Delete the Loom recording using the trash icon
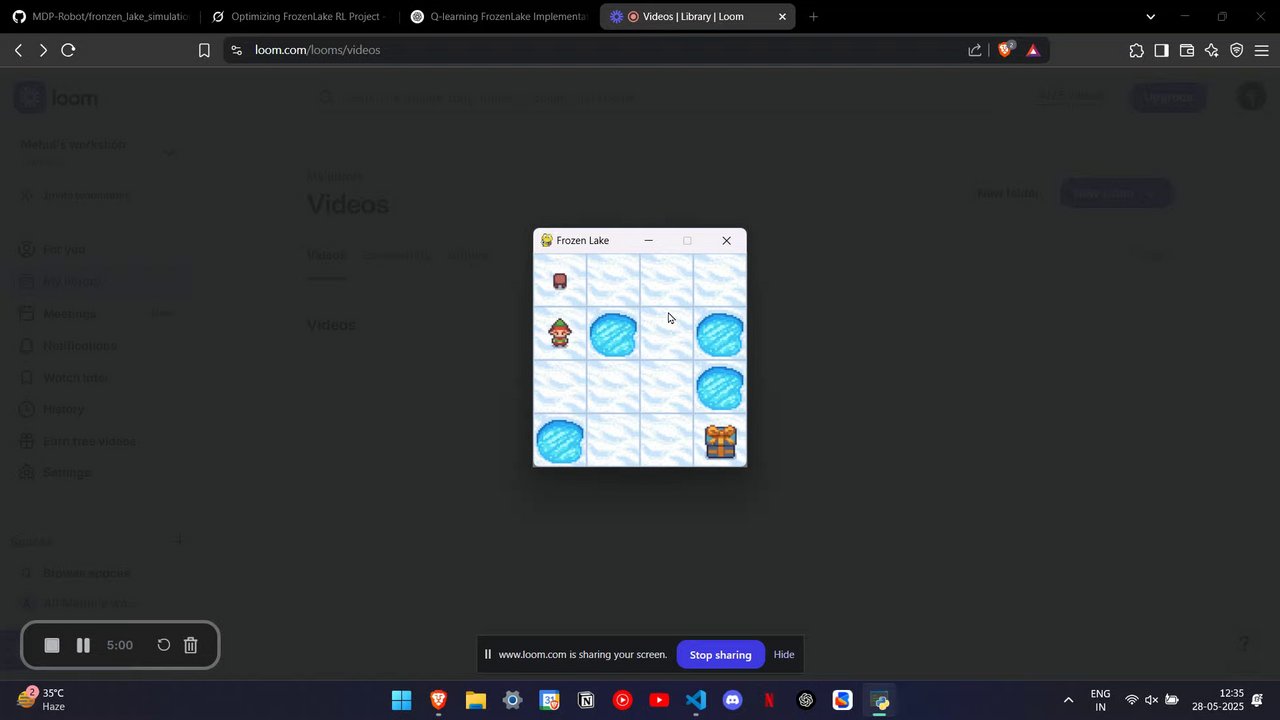The width and height of the screenshot is (1280, 720). coord(191,646)
